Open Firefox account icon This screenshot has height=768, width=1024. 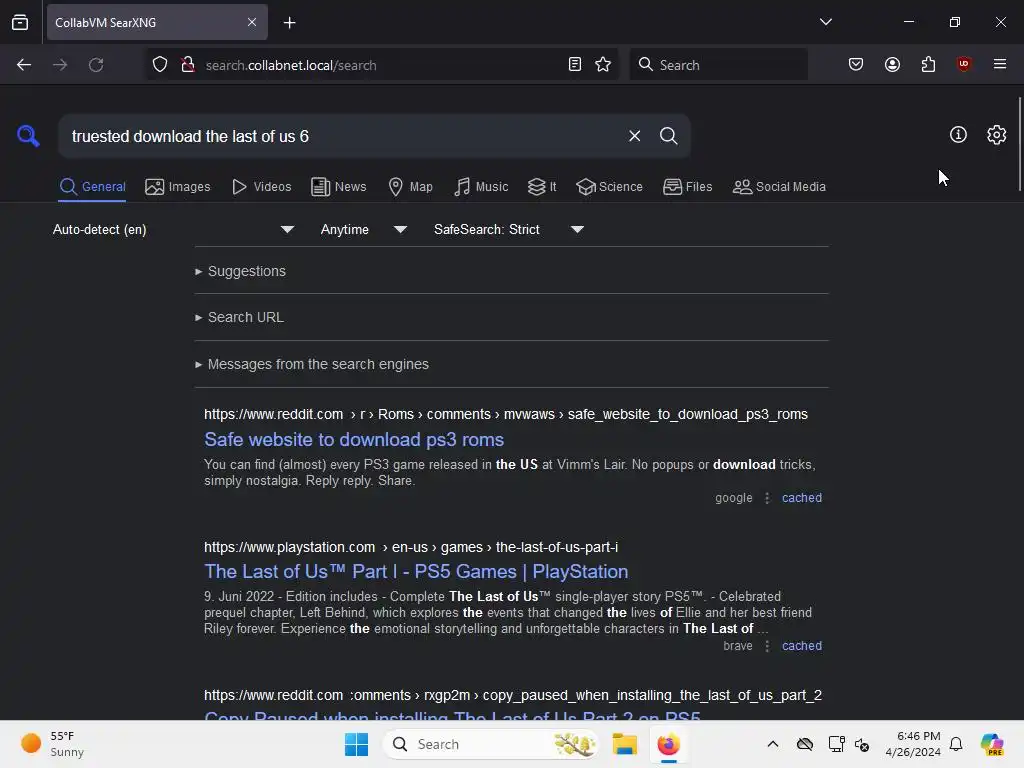tap(892, 64)
